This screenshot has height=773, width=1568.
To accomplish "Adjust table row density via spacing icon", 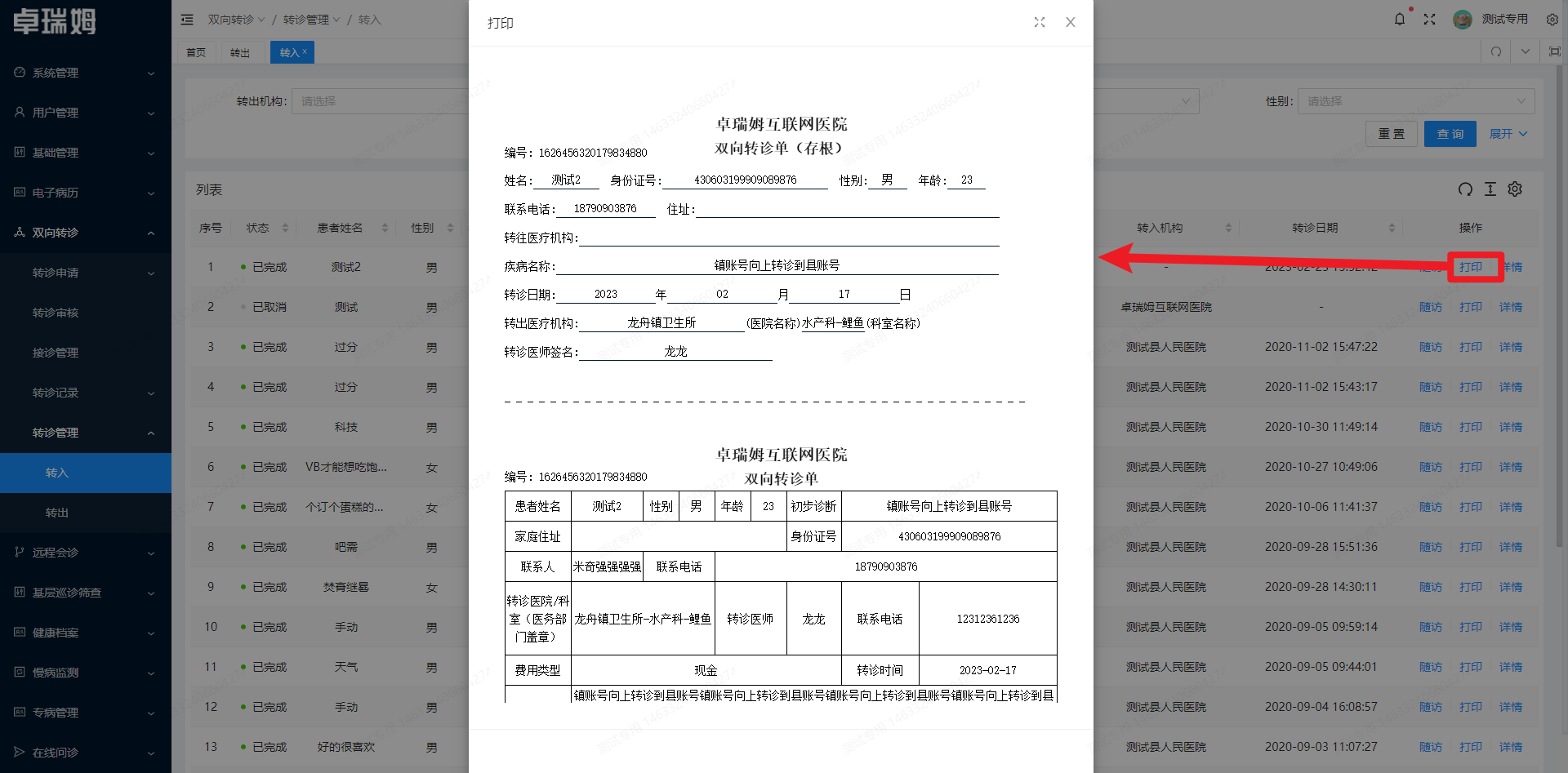I will point(1490,189).
